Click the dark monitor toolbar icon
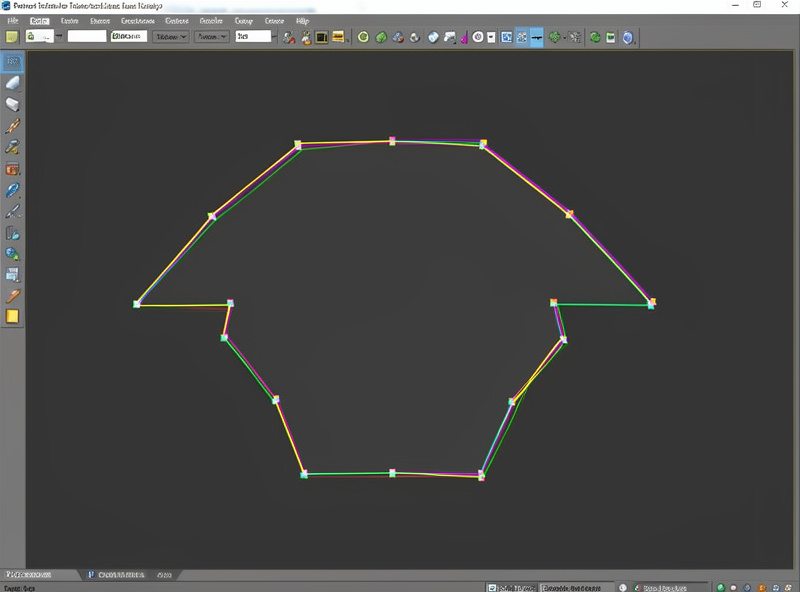This screenshot has height=592, width=800. tap(321, 37)
